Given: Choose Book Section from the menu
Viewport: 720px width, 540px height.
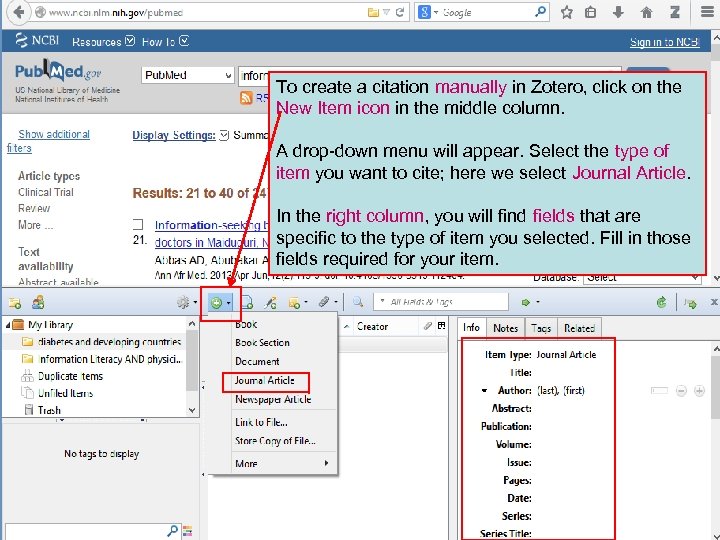Looking at the screenshot, I should coord(262,343).
